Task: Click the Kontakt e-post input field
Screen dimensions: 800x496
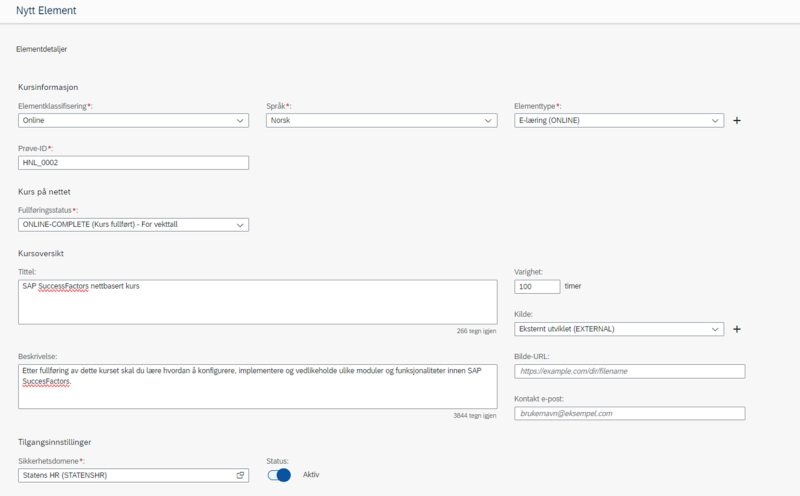Action: pyautogui.click(x=630, y=413)
